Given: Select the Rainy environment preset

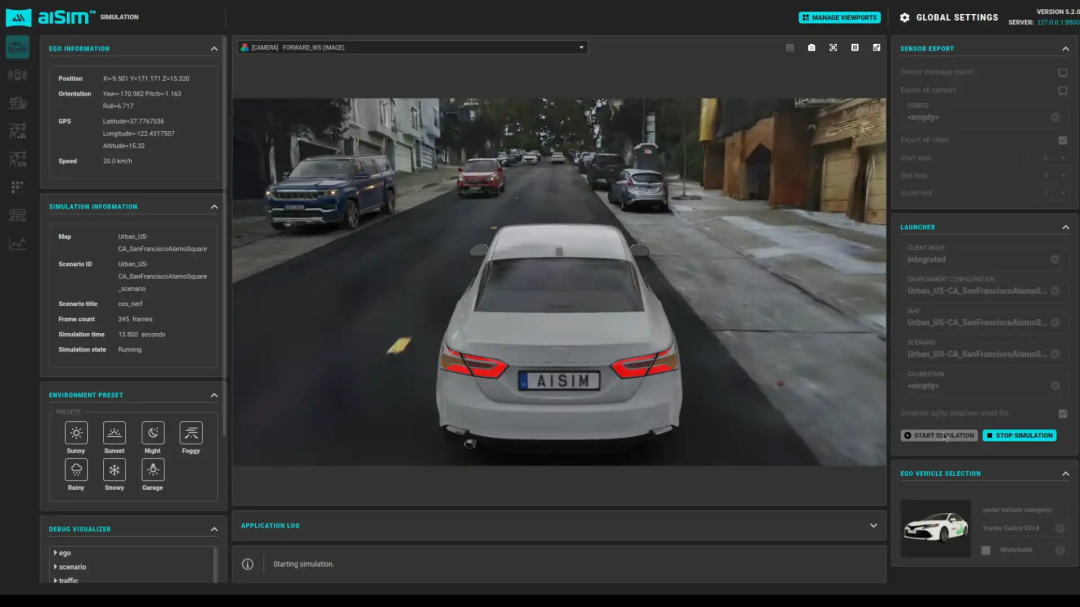Looking at the screenshot, I should click(x=76, y=470).
